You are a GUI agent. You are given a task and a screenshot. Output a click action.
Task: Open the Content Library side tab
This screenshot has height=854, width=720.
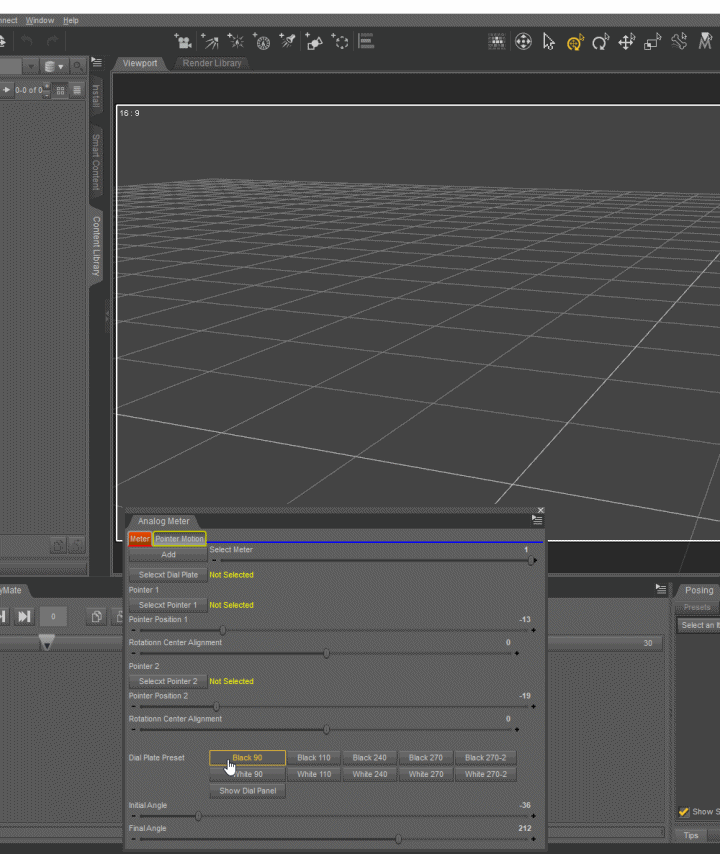96,246
